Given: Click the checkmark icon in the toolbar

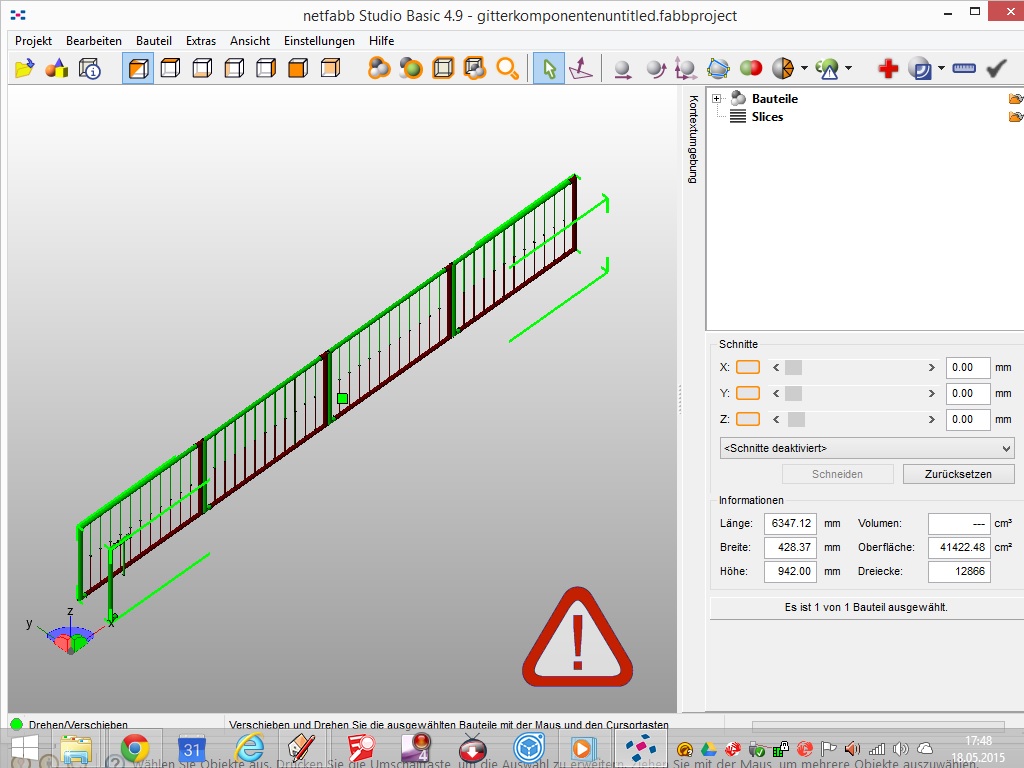Looking at the screenshot, I should 996,68.
